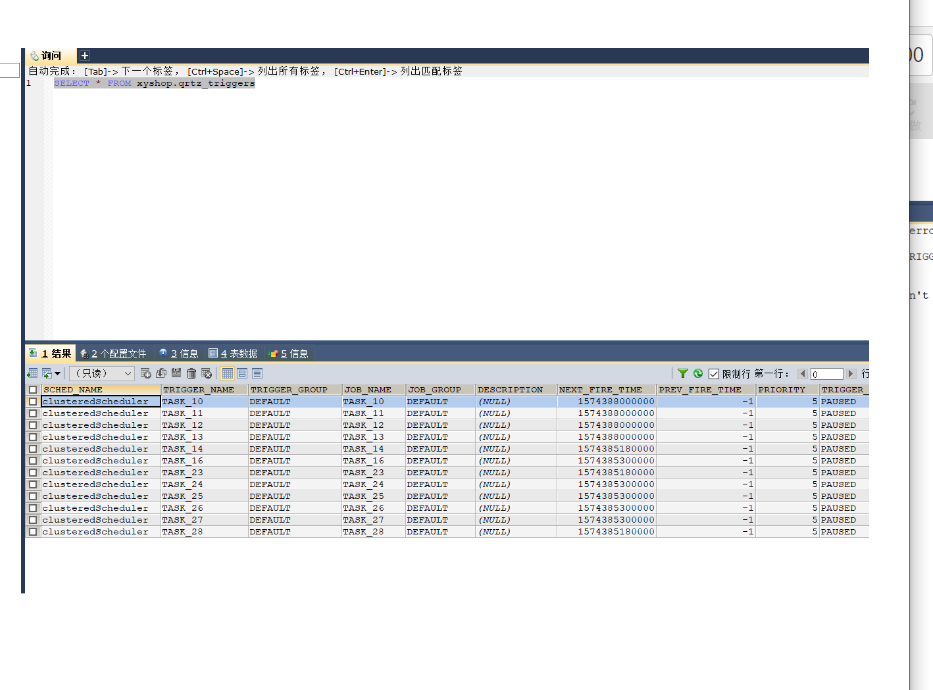Click the first row number input field
This screenshot has height=690, width=933.
(x=826, y=374)
